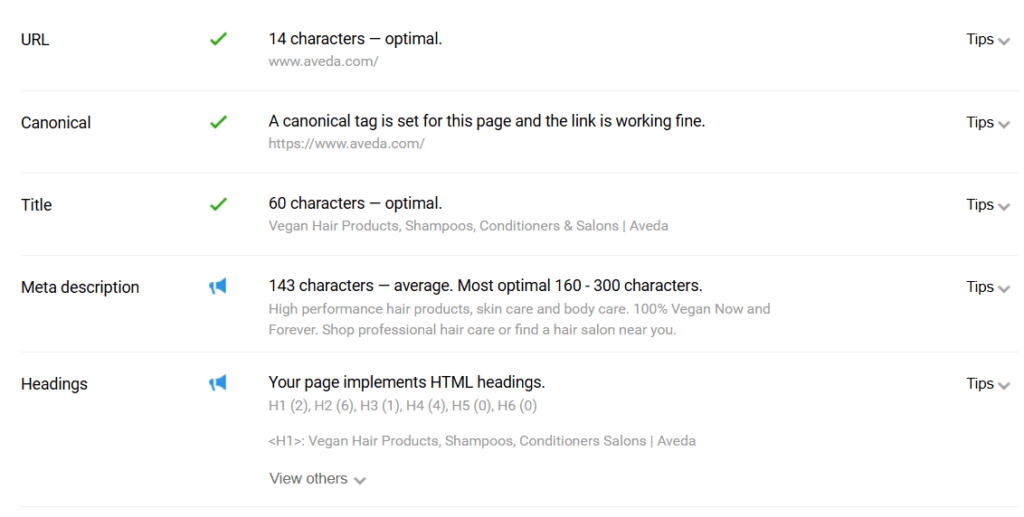Click the green checkmark beside URL

tap(218, 39)
